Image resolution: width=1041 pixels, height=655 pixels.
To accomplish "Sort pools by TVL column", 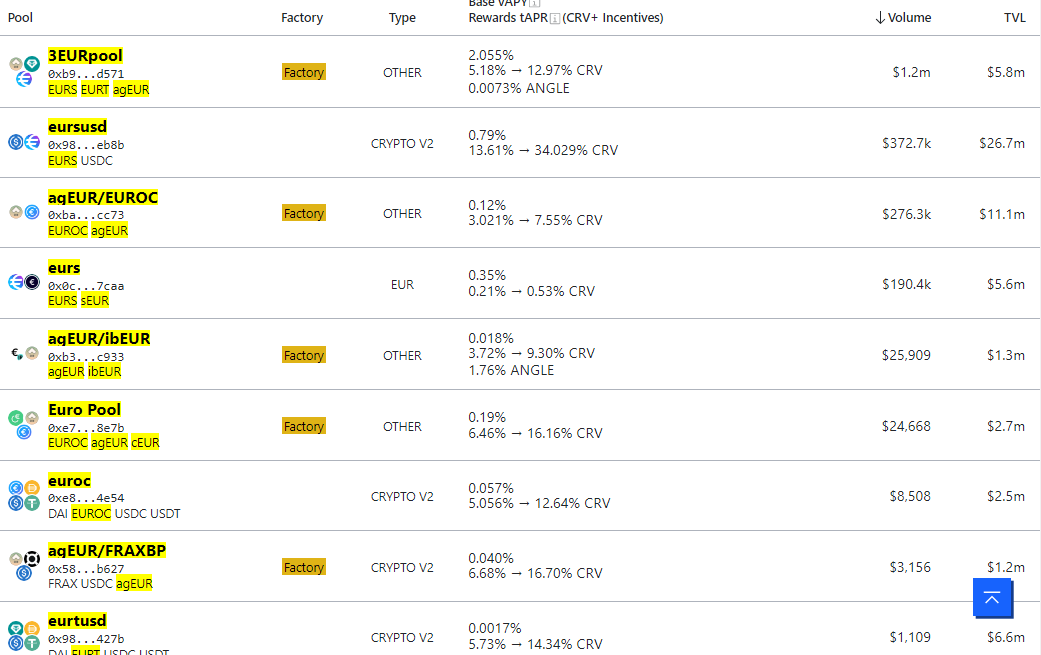I will click(x=1014, y=18).
